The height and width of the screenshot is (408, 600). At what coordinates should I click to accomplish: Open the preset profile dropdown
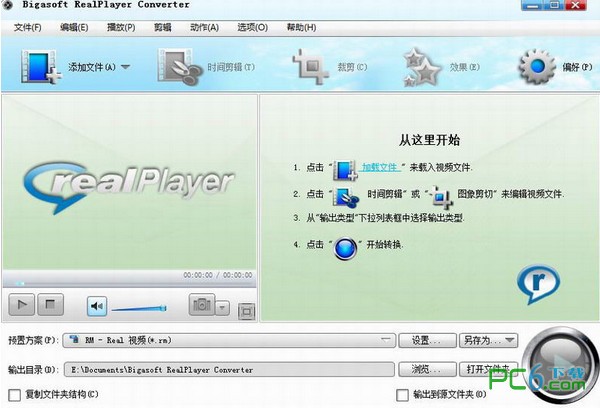click(x=229, y=340)
